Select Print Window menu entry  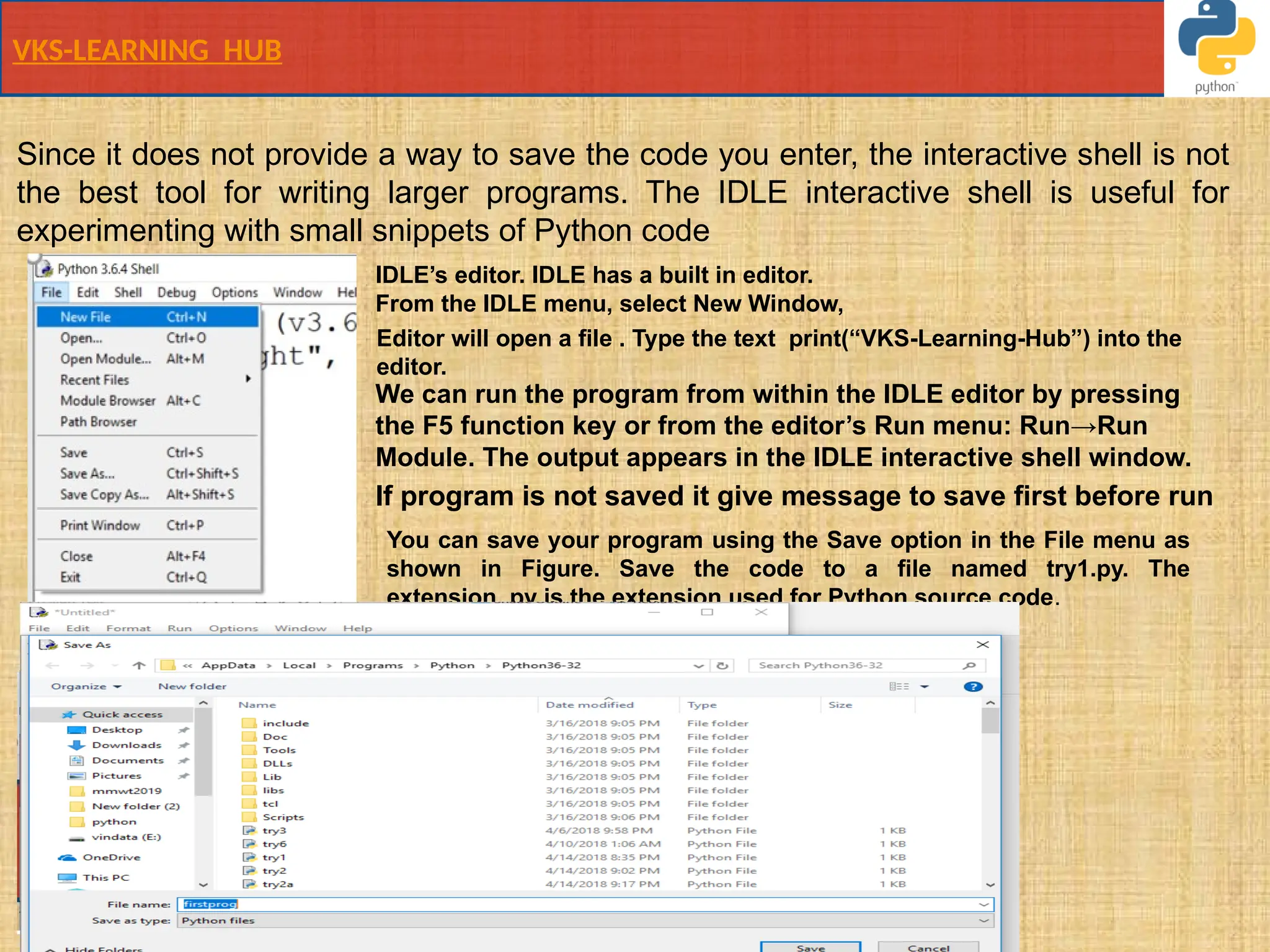pyautogui.click(x=148, y=525)
